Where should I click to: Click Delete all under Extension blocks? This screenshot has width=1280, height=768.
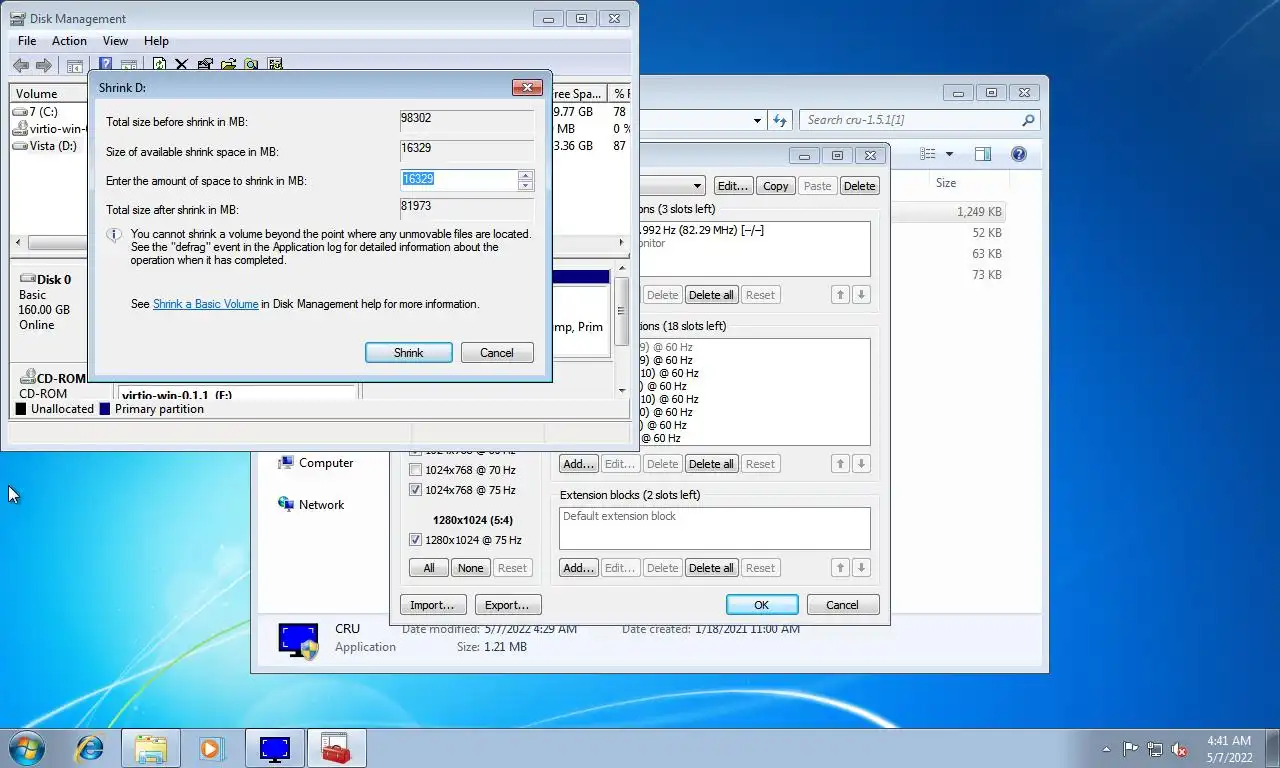[x=712, y=568]
